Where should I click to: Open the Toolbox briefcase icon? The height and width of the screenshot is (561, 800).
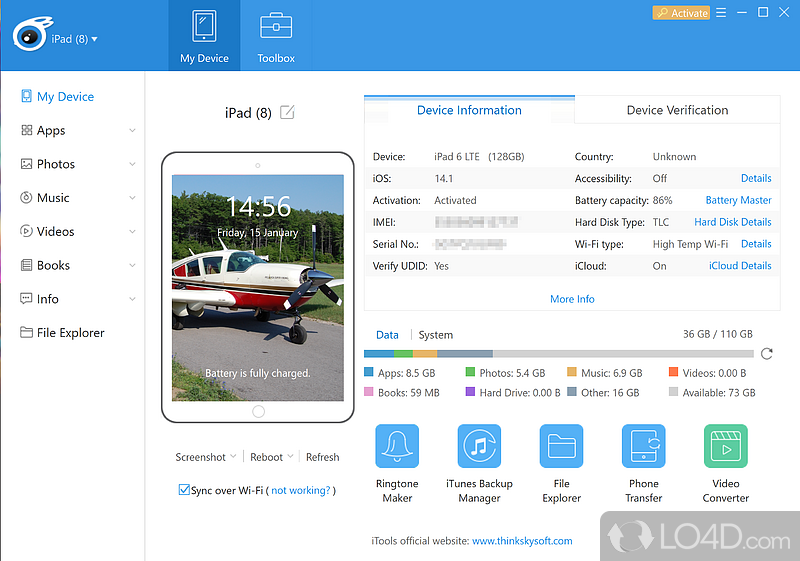pos(276,27)
